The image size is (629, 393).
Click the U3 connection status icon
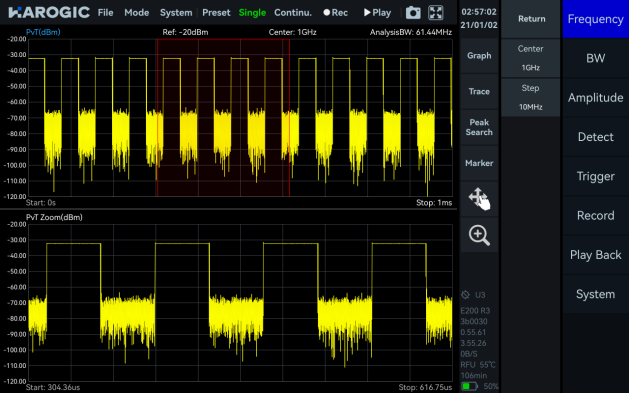point(465,295)
